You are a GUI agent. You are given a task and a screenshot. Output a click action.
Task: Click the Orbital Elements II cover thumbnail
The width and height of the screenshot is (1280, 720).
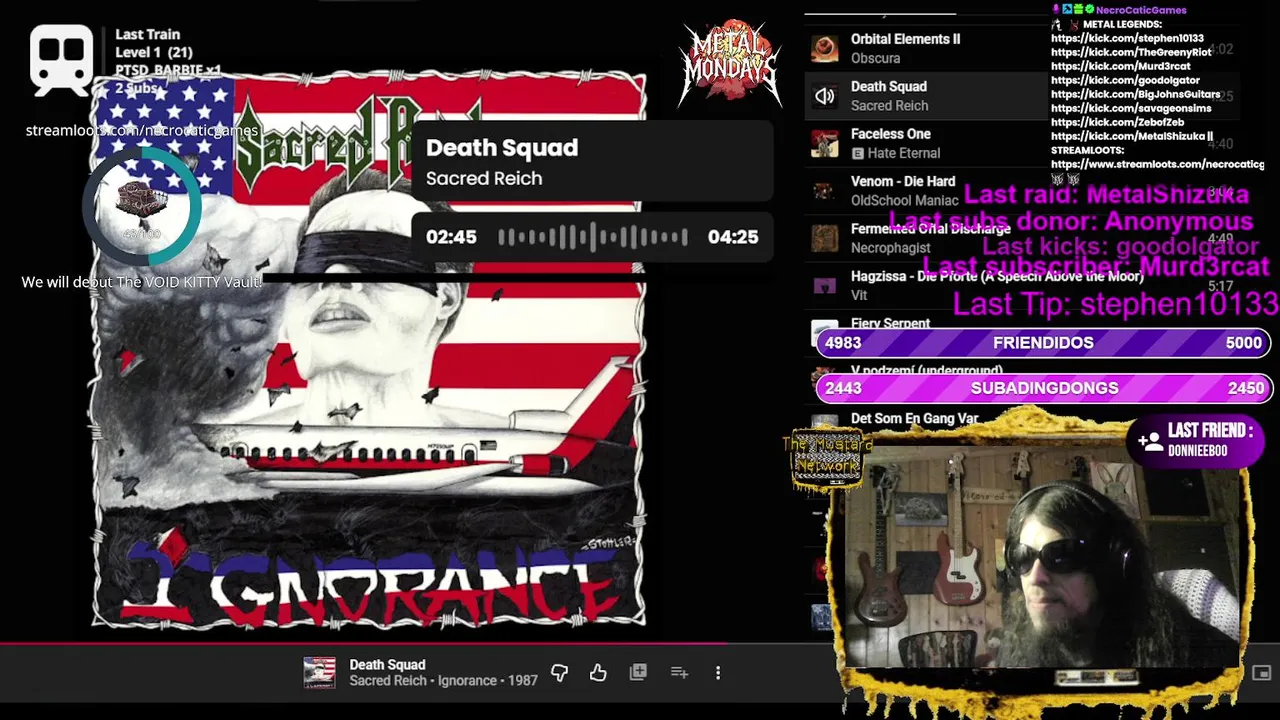pos(825,49)
